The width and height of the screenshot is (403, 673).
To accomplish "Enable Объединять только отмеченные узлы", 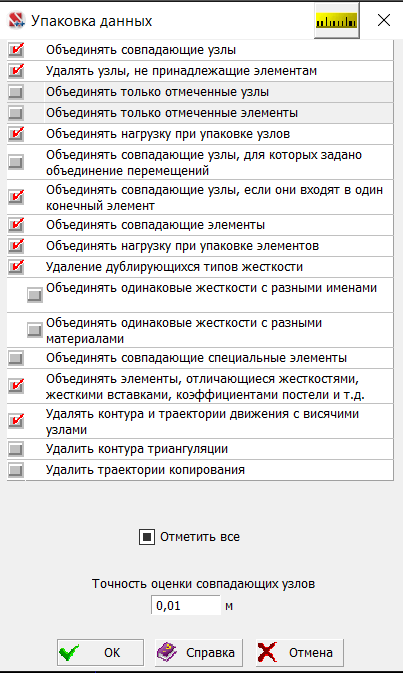I will click(16, 92).
